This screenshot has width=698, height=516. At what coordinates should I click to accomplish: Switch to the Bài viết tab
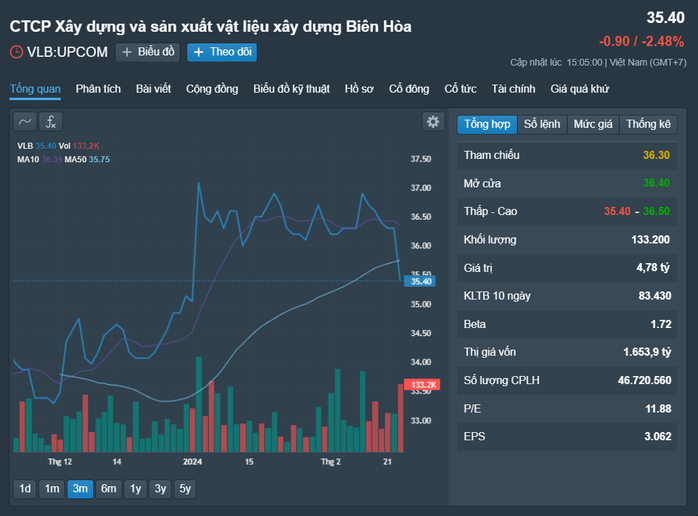[x=153, y=89]
